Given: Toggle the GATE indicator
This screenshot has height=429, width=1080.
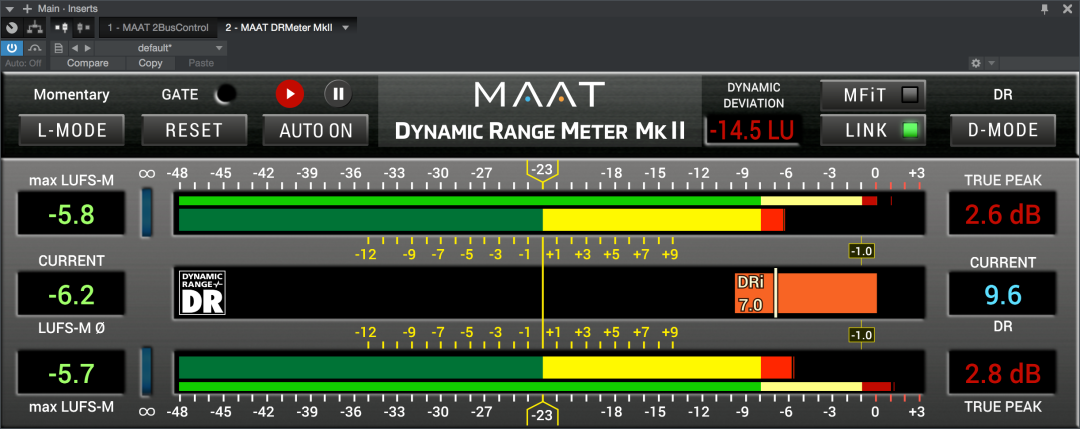Looking at the screenshot, I should coord(225,94).
